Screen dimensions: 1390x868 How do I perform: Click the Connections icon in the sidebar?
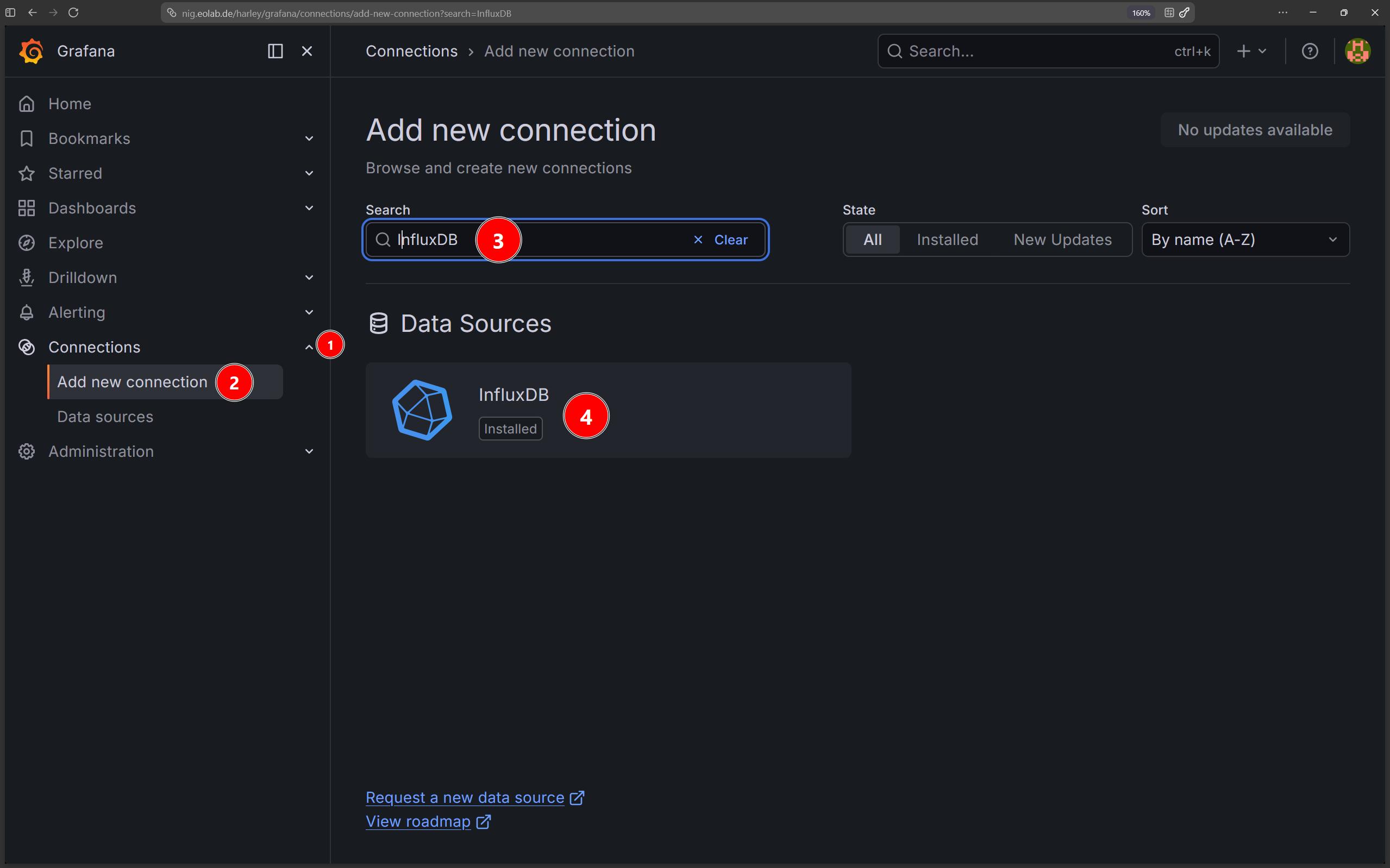pos(27,347)
